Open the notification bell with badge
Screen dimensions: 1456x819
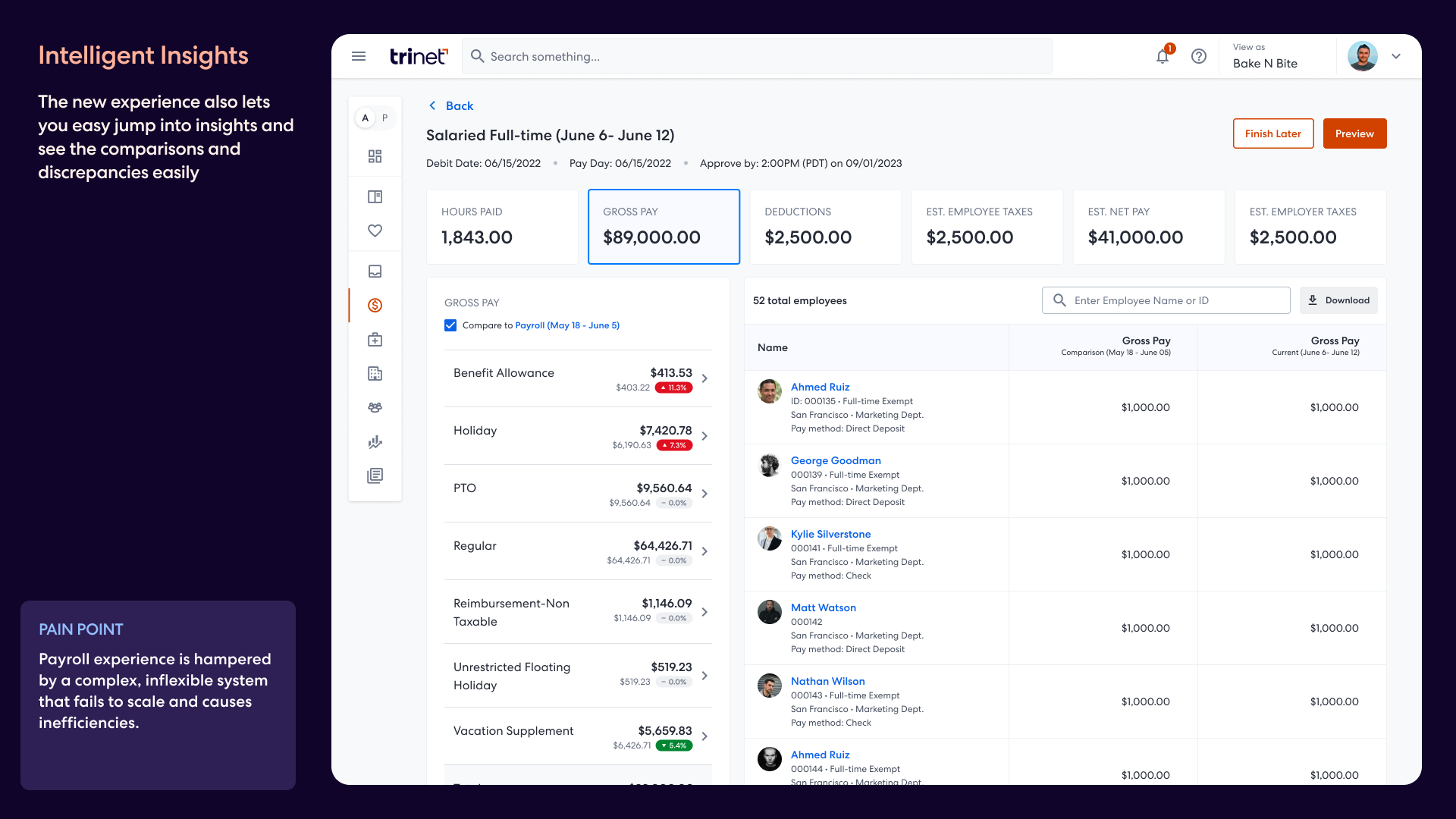pyautogui.click(x=1162, y=56)
